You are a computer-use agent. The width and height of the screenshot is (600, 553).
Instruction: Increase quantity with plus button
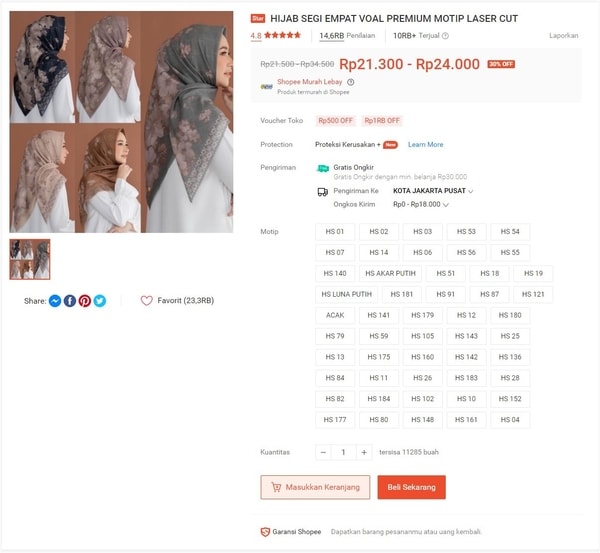[x=364, y=452]
